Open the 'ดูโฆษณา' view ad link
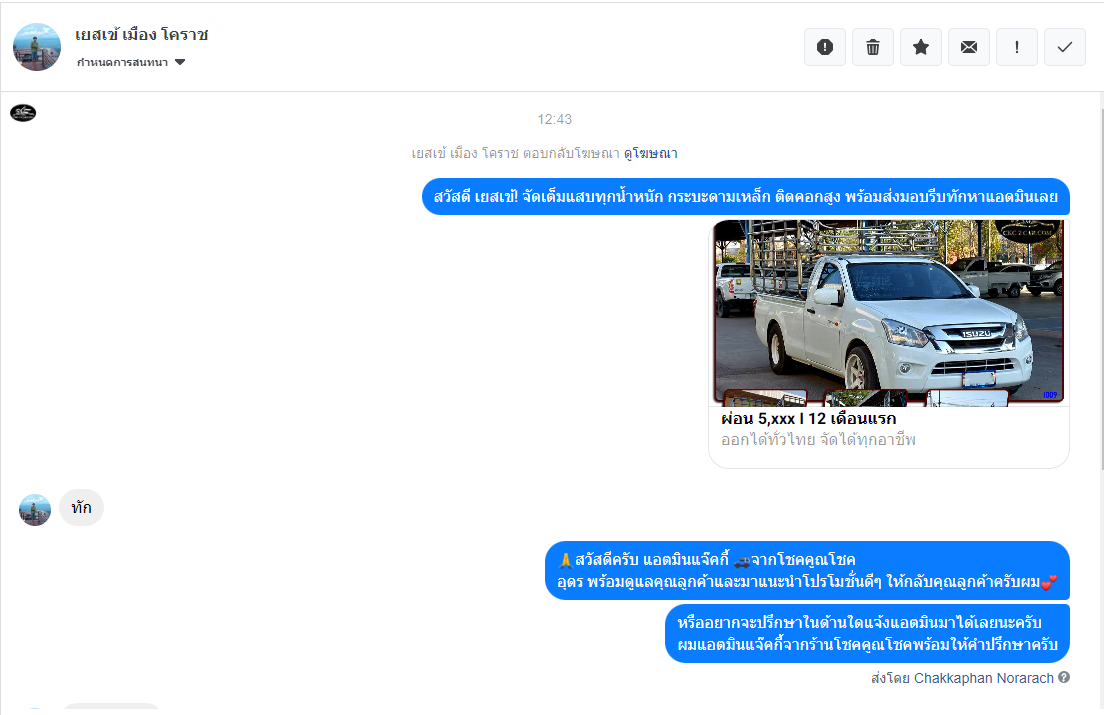1104x715 pixels. point(651,153)
